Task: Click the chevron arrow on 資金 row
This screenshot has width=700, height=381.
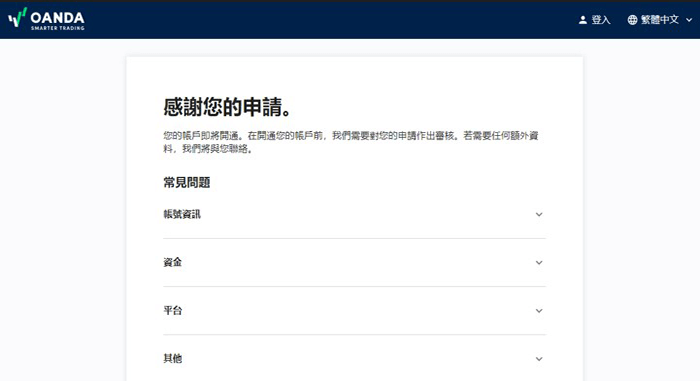Action: tap(539, 263)
